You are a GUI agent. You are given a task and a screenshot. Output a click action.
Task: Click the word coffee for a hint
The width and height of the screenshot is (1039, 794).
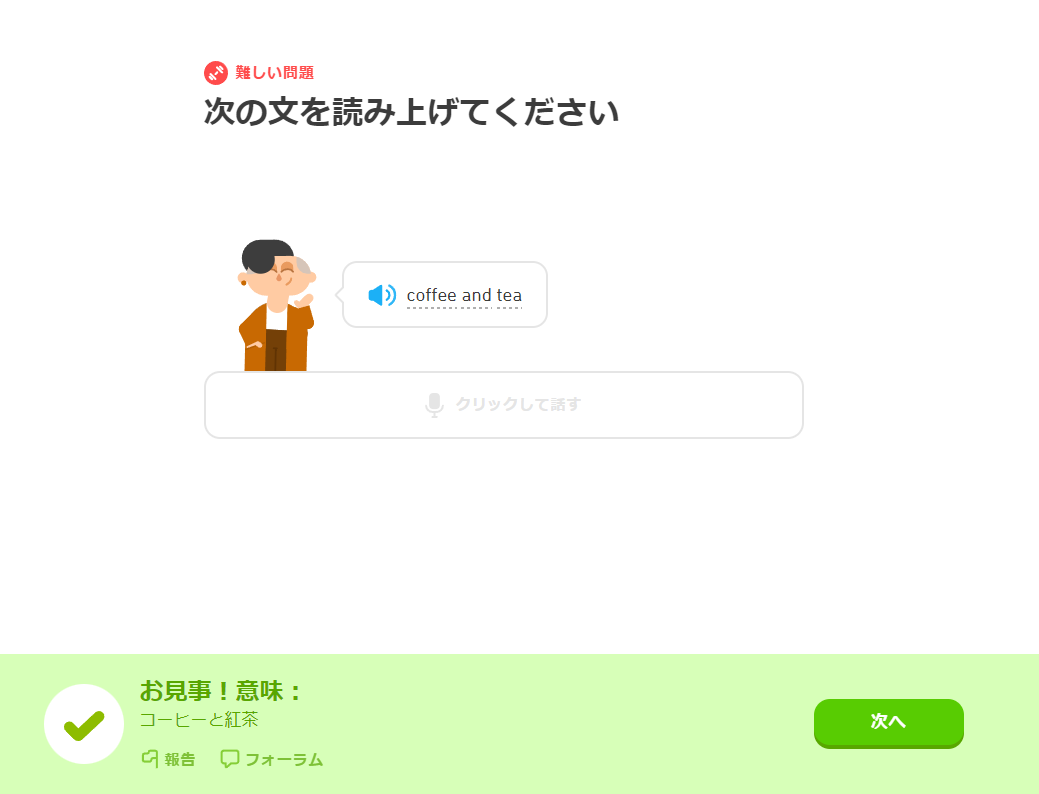click(431, 296)
